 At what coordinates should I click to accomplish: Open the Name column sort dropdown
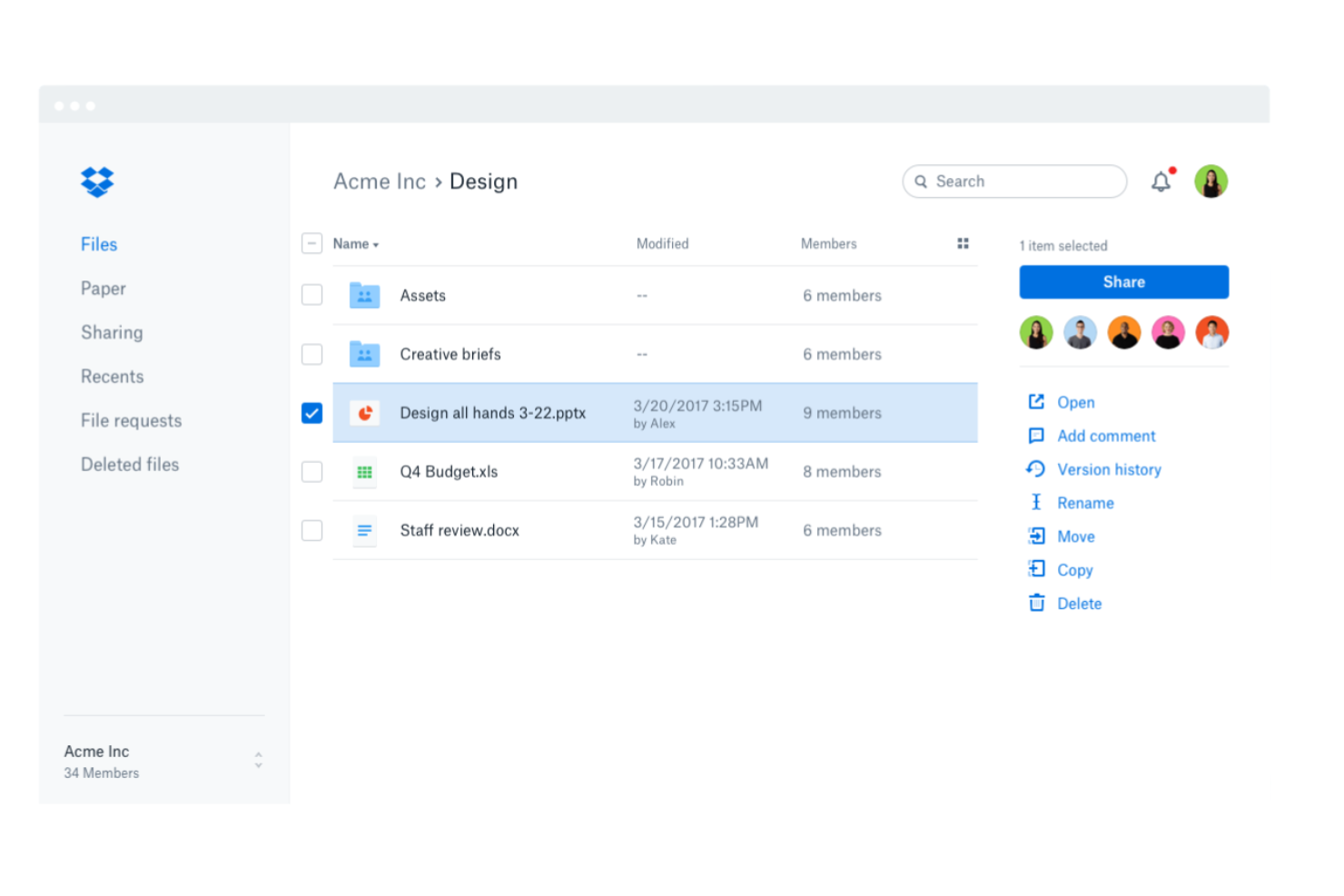pyautogui.click(x=355, y=243)
